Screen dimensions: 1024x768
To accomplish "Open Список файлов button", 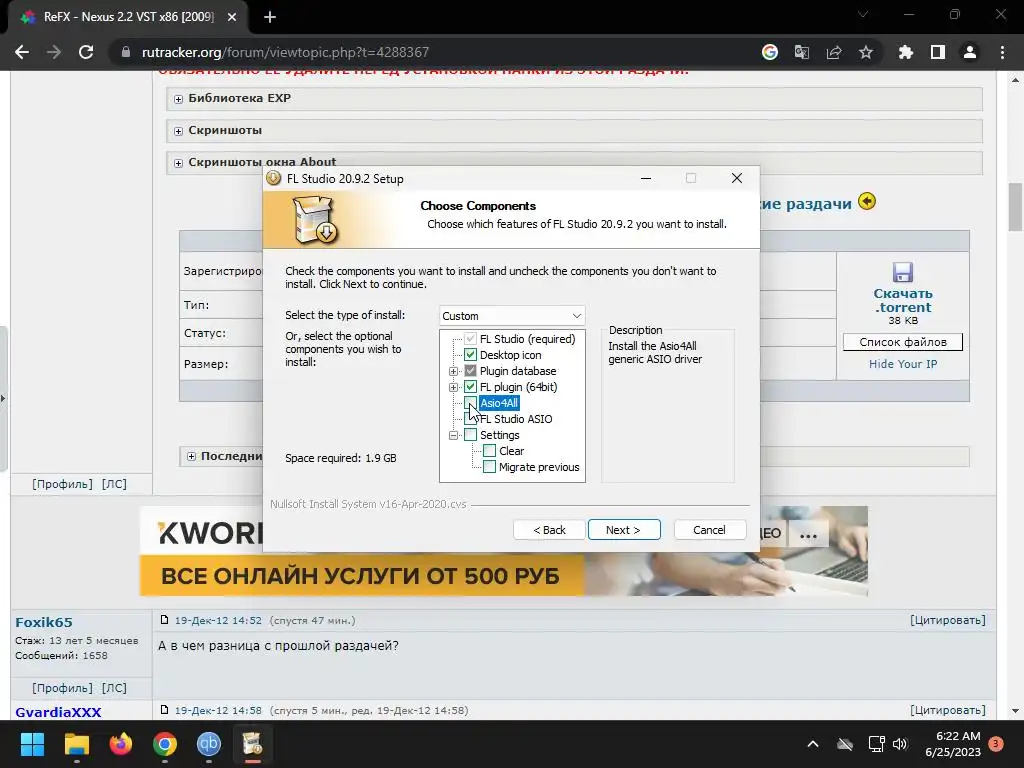I will coord(903,342).
